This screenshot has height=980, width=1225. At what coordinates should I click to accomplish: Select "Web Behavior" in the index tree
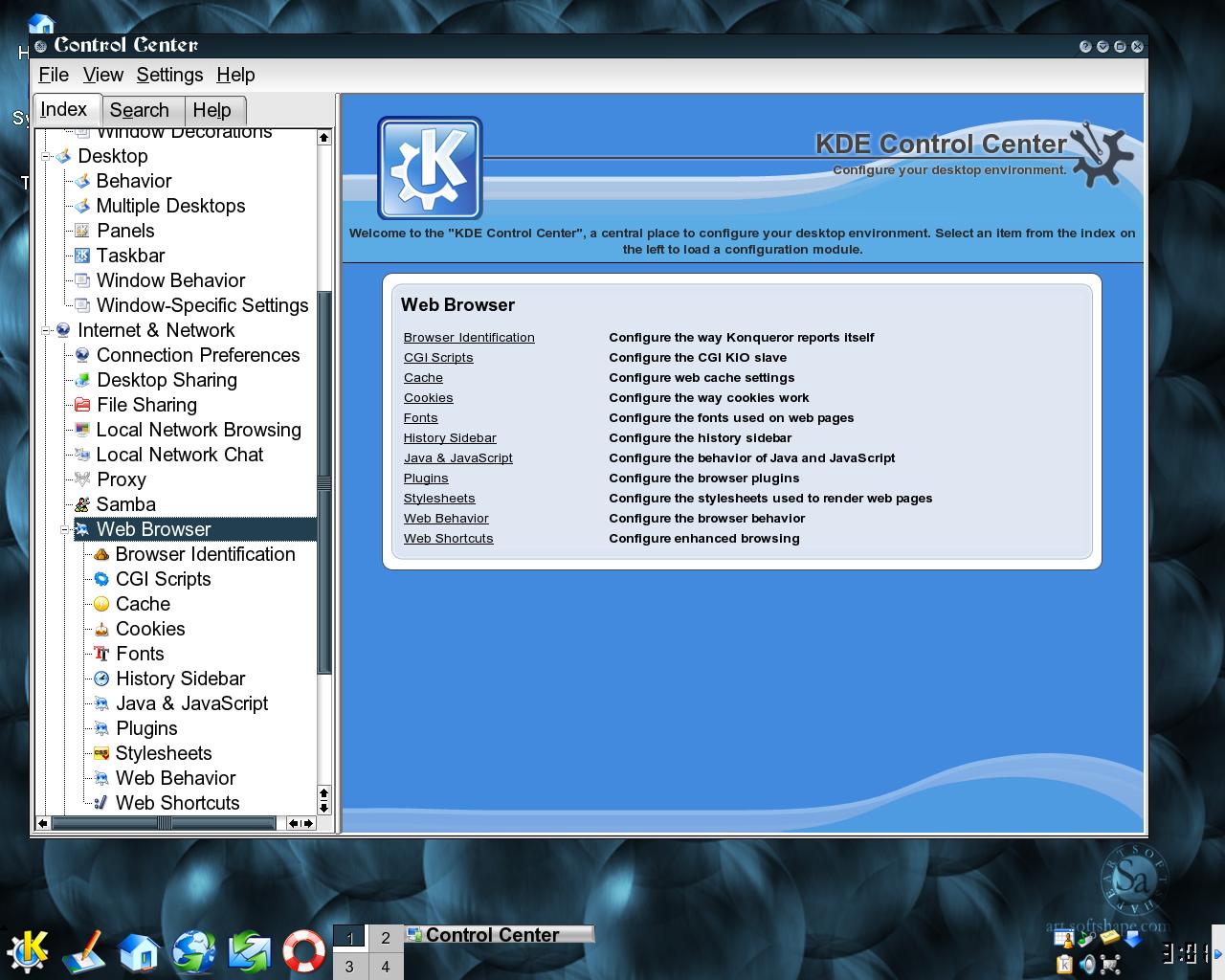175,778
